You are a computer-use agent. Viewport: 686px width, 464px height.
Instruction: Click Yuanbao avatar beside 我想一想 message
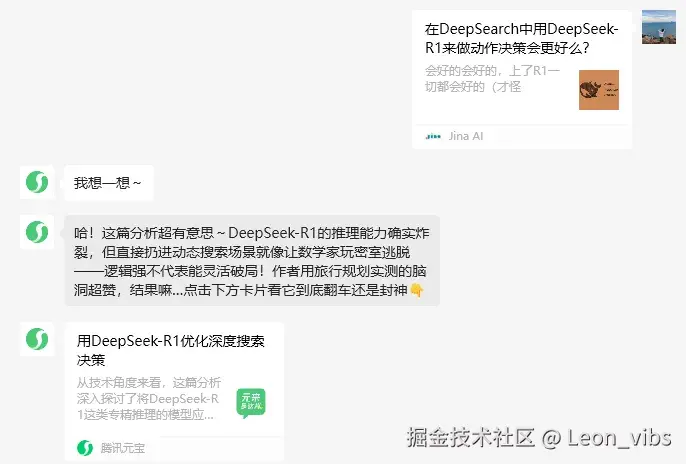click(37, 182)
